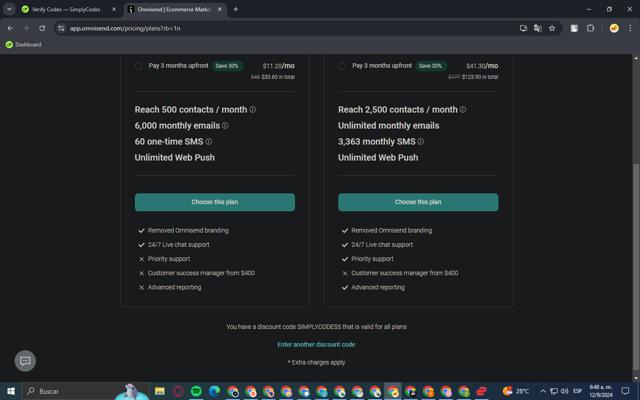Switch to the Omnisend Ecommerce tab
640x400 pixels.
point(176,9)
